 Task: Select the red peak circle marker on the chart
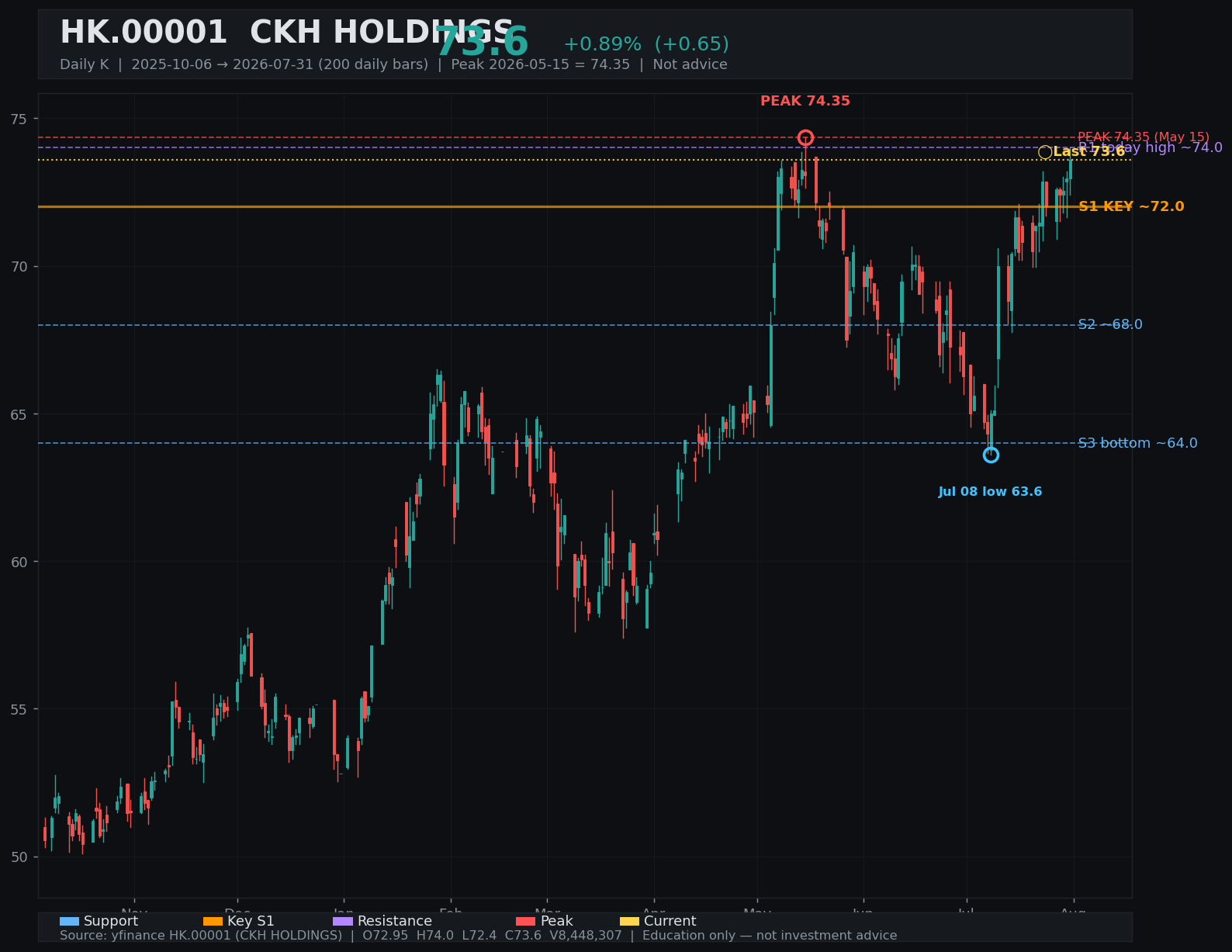pos(805,137)
